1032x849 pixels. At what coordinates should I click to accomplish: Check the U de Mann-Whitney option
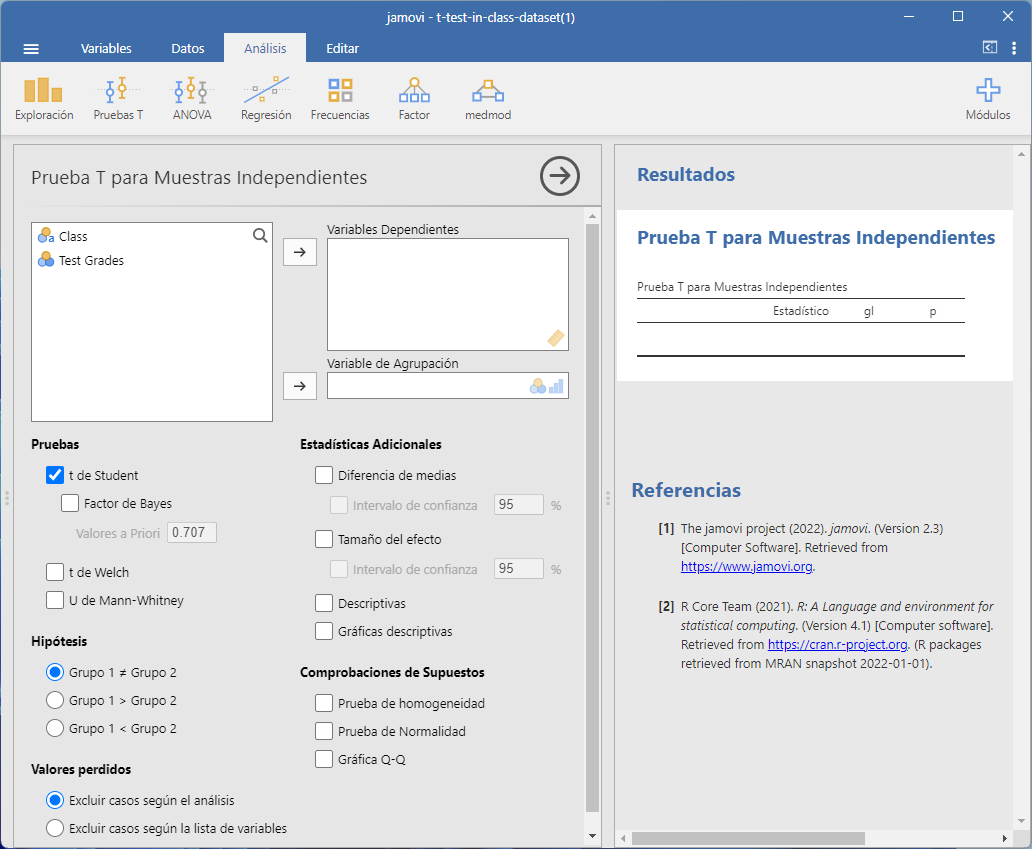(55, 601)
